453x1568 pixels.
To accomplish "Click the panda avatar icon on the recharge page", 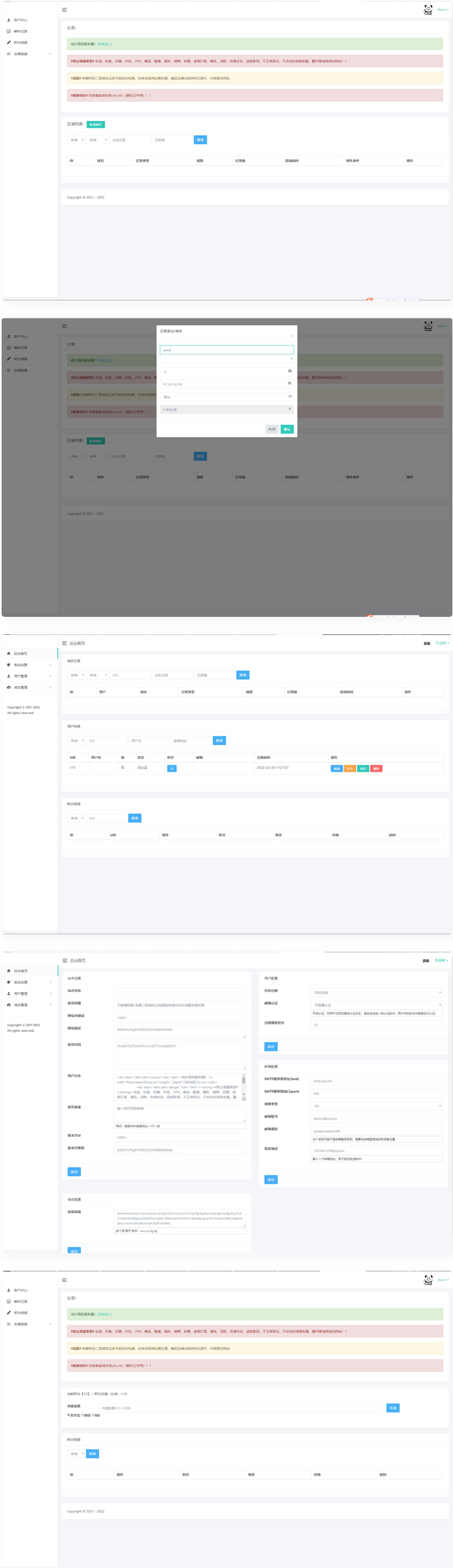I will (x=428, y=1279).
